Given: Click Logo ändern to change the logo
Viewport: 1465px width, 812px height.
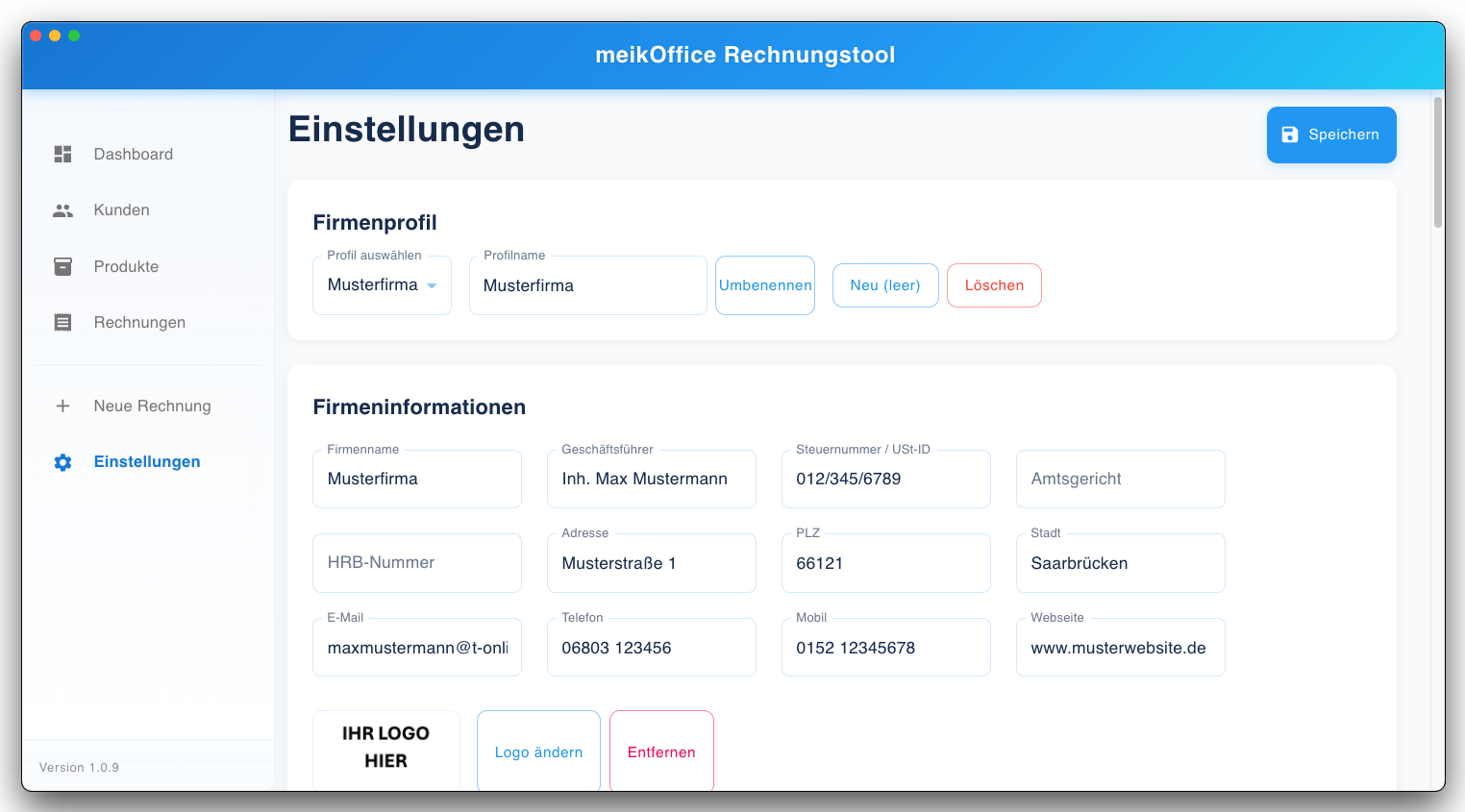Looking at the screenshot, I should [x=538, y=751].
